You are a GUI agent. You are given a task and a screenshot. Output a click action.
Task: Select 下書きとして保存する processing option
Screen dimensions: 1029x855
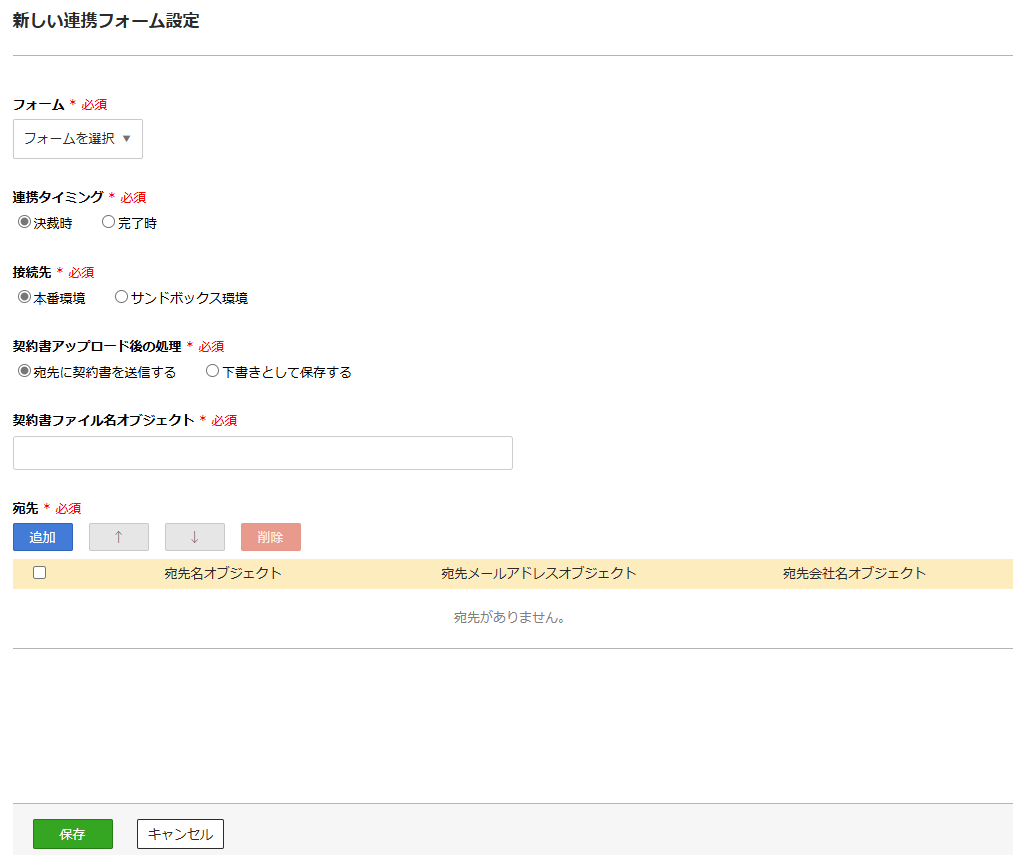pyautogui.click(x=211, y=370)
